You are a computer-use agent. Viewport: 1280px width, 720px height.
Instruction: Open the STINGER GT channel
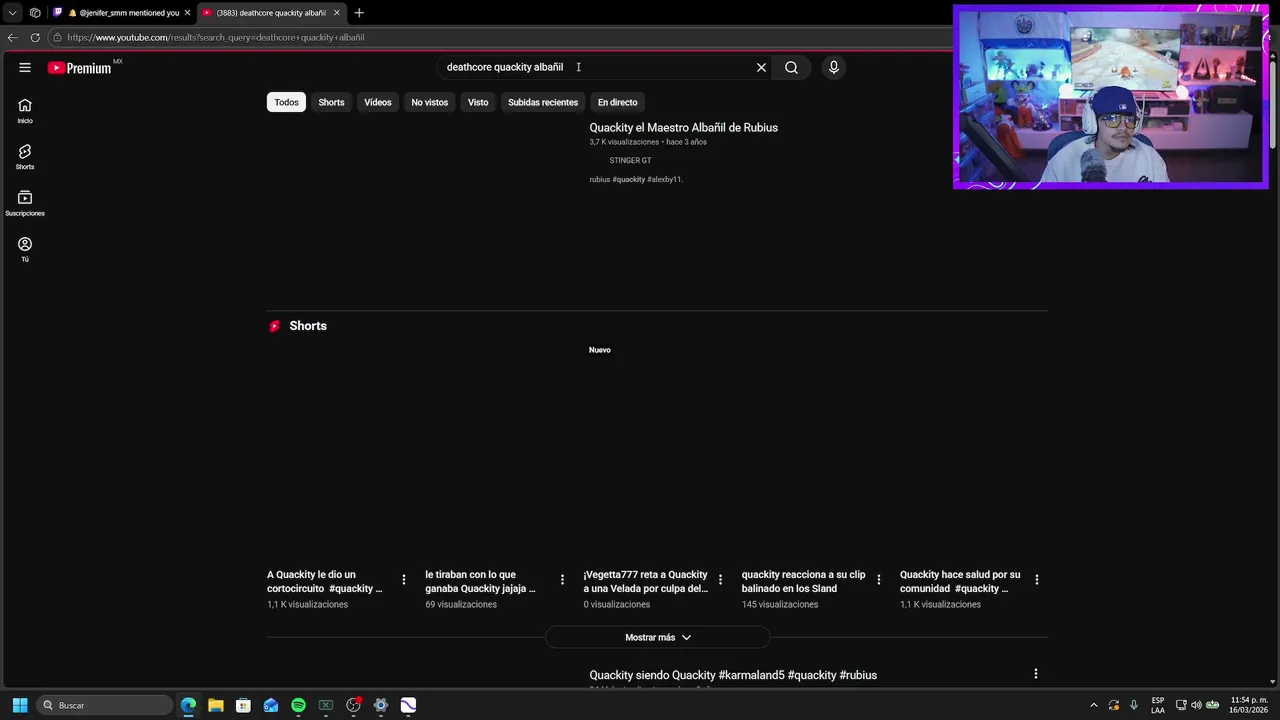point(630,160)
